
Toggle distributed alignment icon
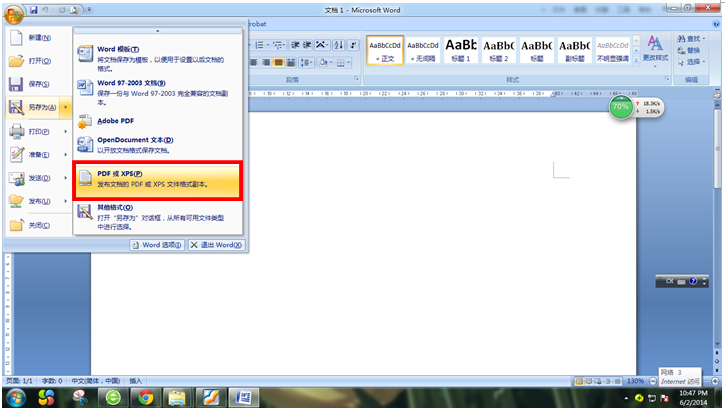click(291, 62)
